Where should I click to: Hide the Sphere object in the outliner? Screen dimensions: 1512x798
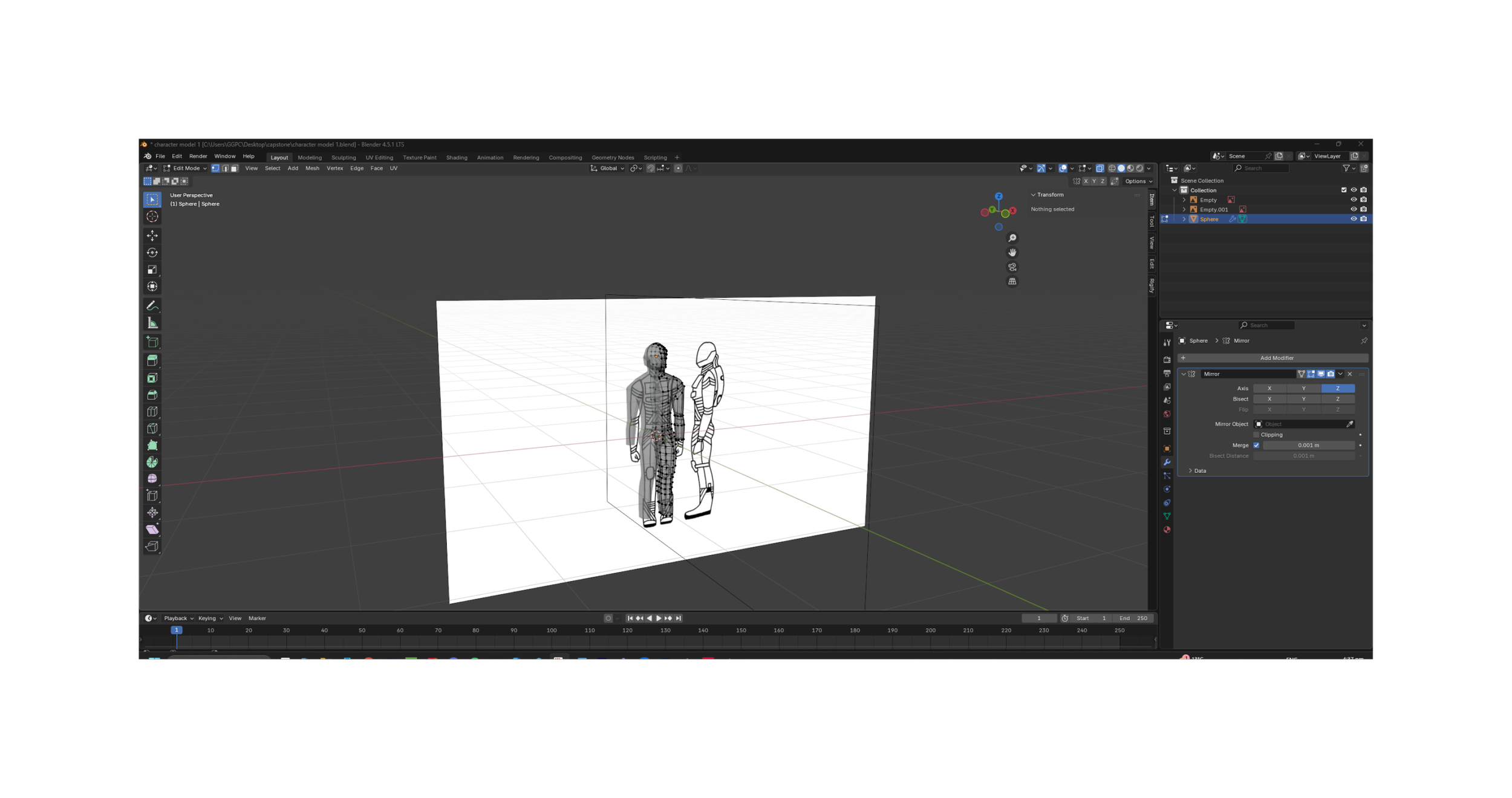1353,219
